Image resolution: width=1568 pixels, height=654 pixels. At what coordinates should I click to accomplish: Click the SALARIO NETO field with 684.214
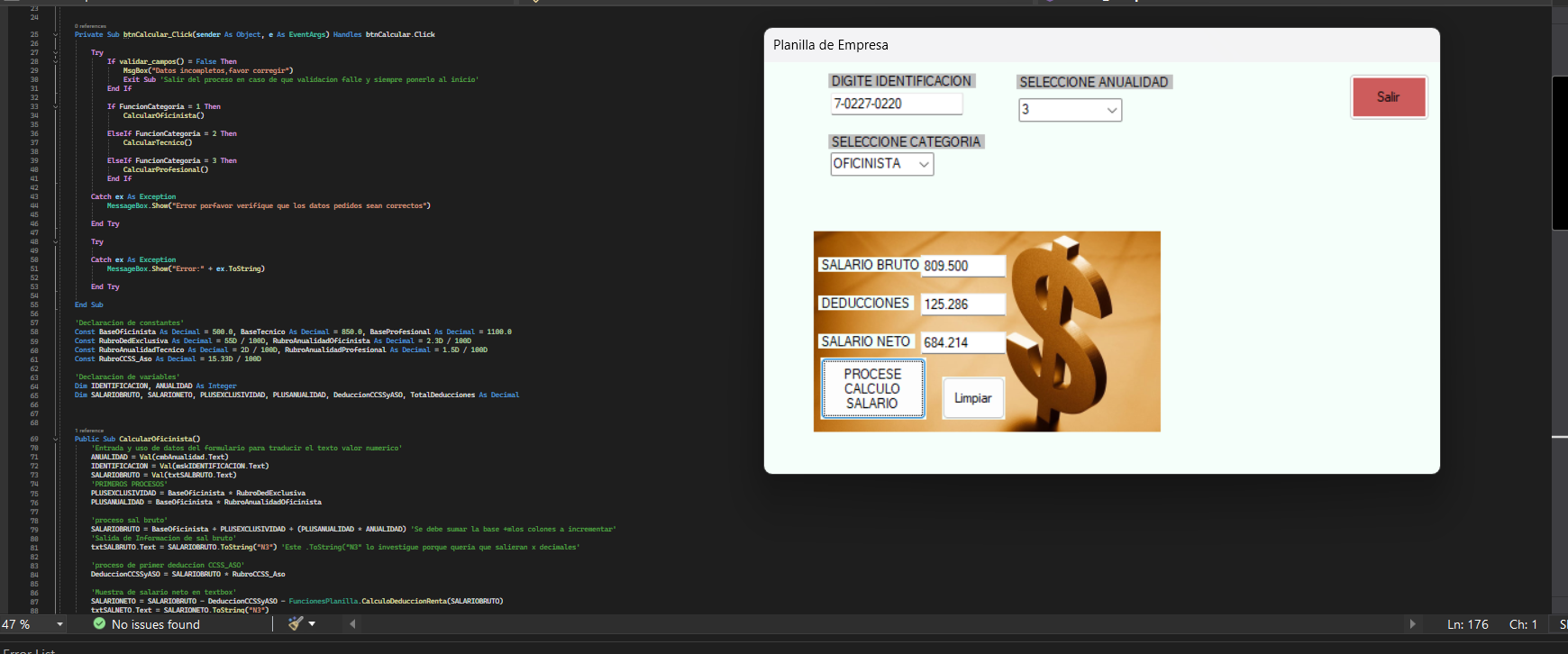coord(962,342)
